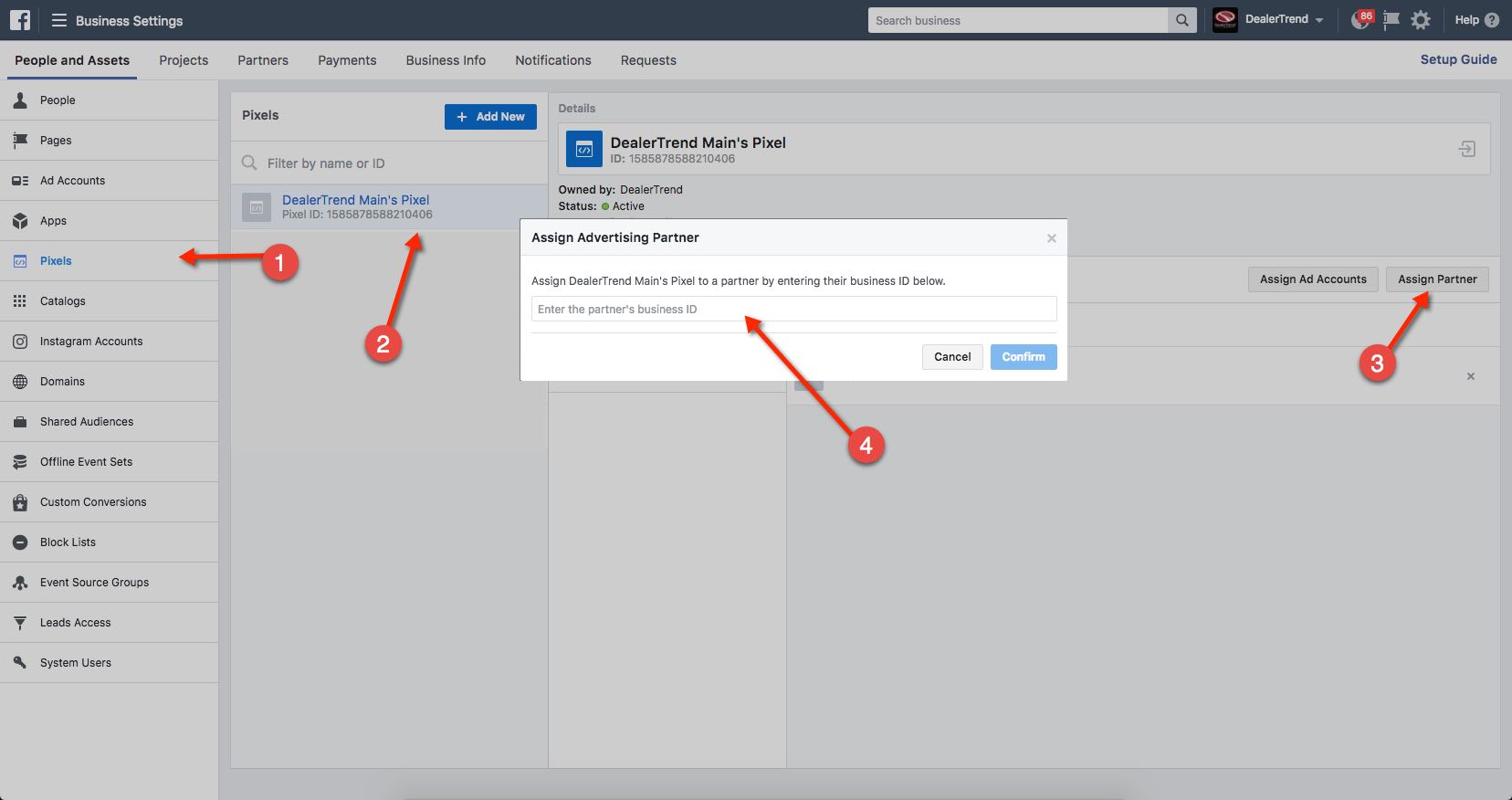Open Apps in the sidebar
This screenshot has height=800, width=1512.
[x=109, y=221]
